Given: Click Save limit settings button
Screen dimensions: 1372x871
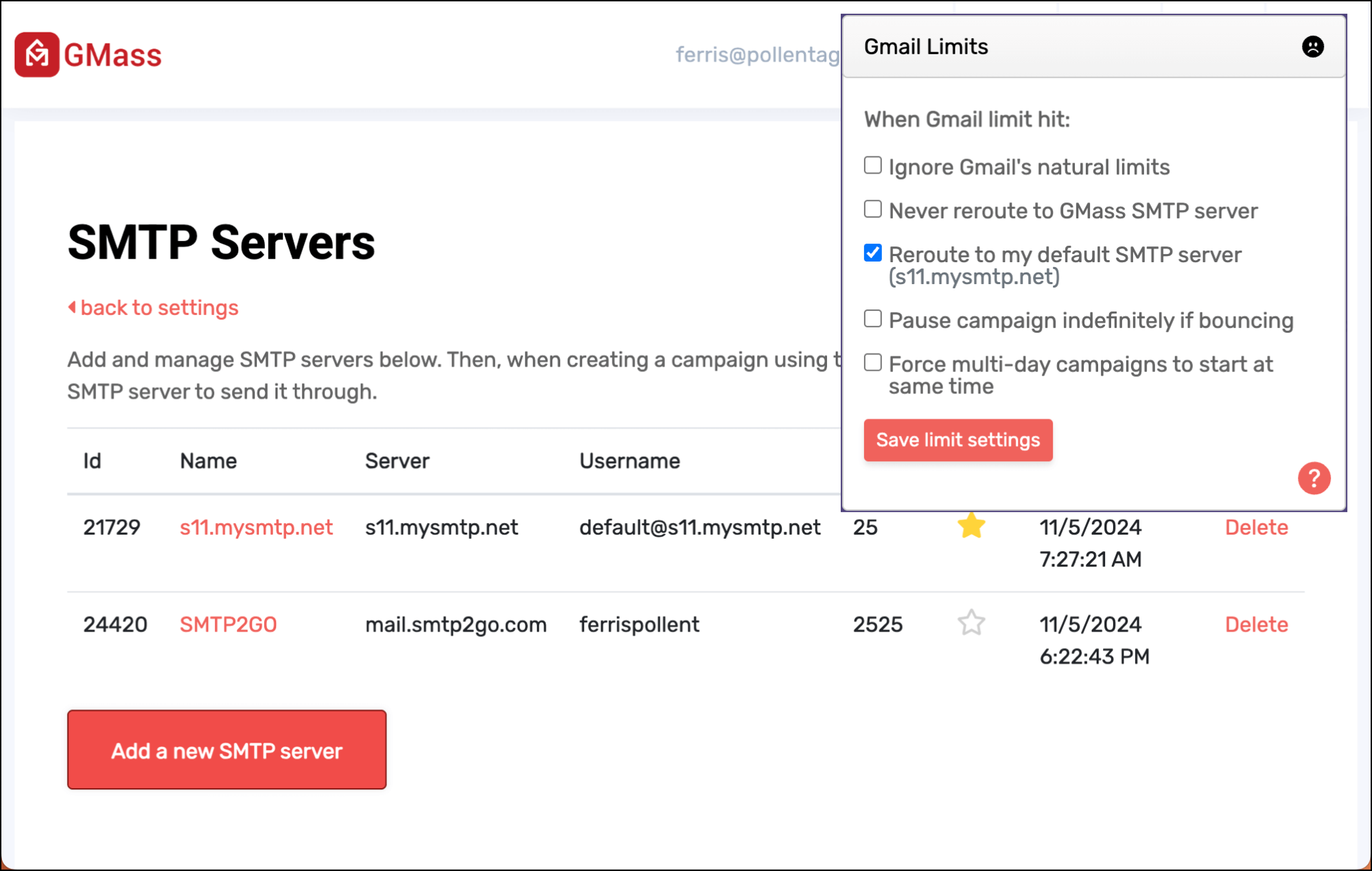Looking at the screenshot, I should [x=957, y=440].
